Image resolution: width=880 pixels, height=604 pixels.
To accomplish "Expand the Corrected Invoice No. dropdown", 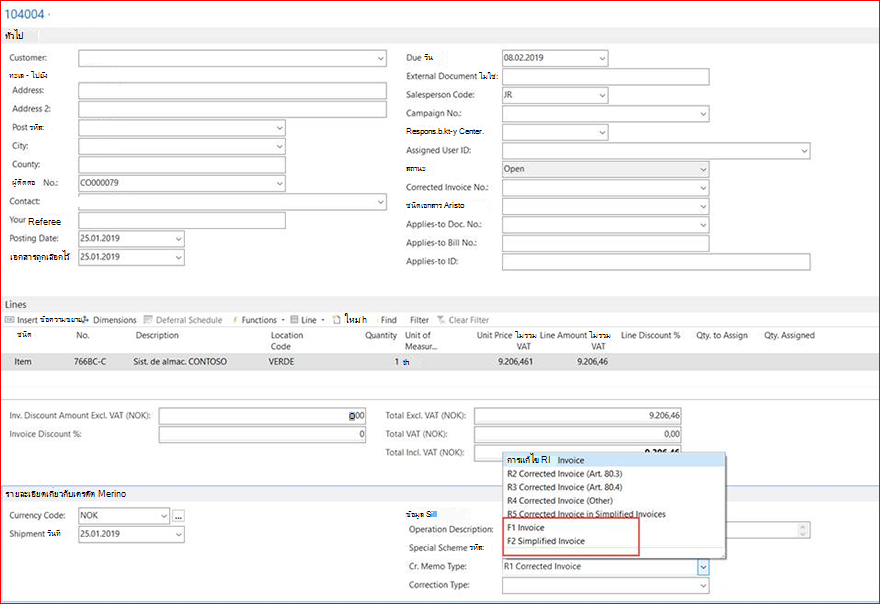I will pyautogui.click(x=703, y=188).
